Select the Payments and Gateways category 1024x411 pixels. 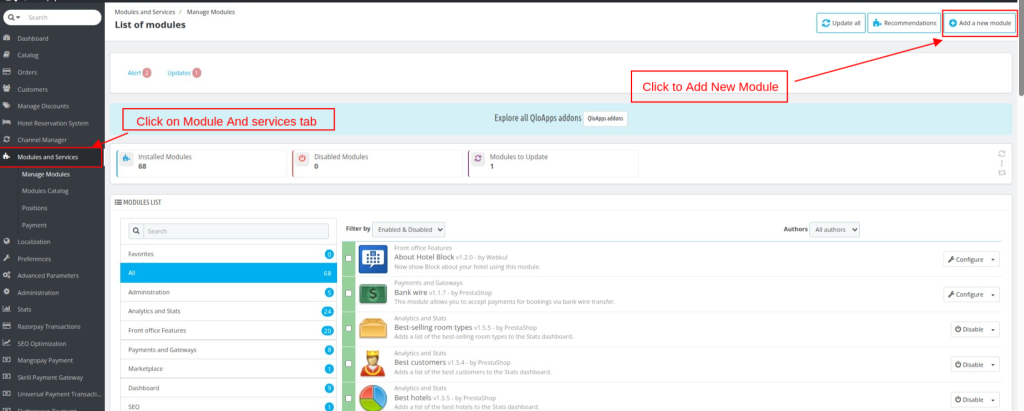point(162,350)
